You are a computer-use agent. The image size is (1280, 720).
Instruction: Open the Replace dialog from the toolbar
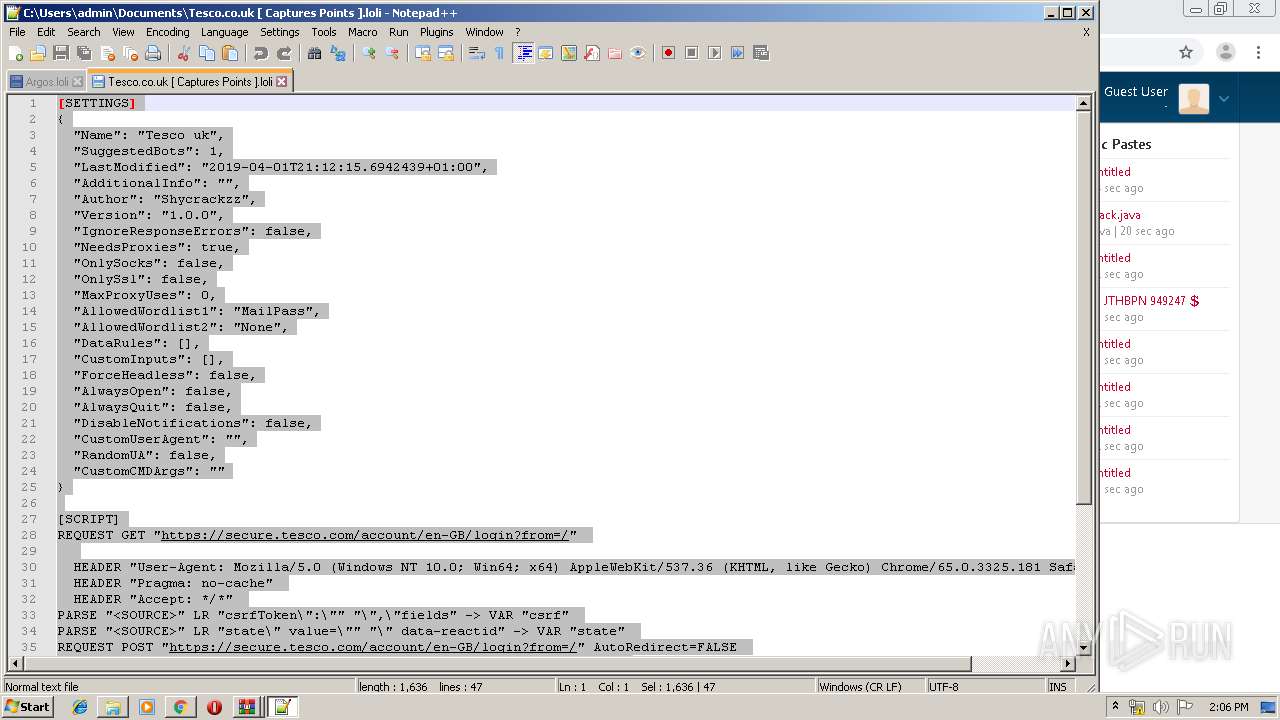338,53
